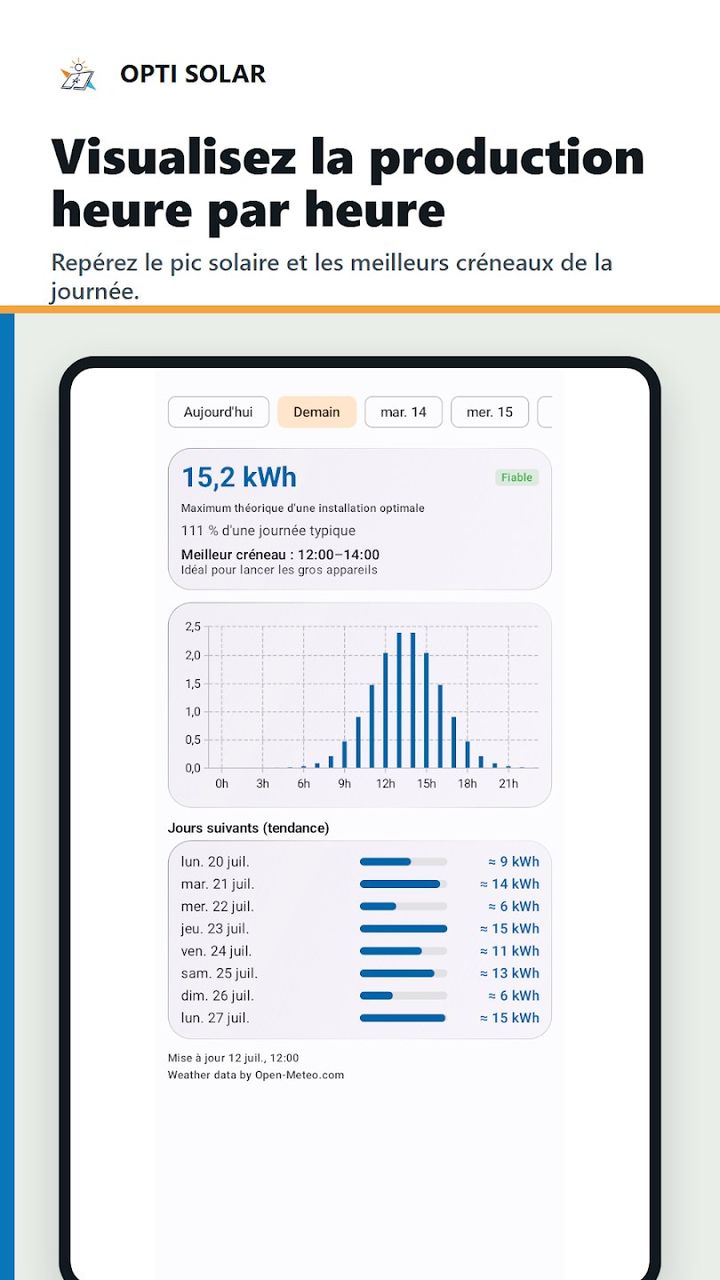Open the Weather data by Open-Meteo.com credit
The width and height of the screenshot is (720, 1280).
256,1075
